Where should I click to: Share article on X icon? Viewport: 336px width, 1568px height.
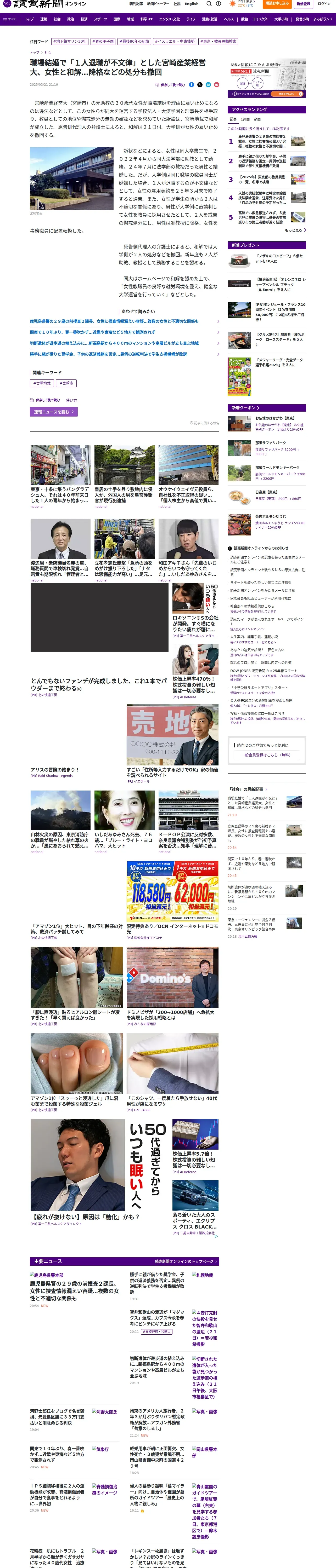(200, 85)
